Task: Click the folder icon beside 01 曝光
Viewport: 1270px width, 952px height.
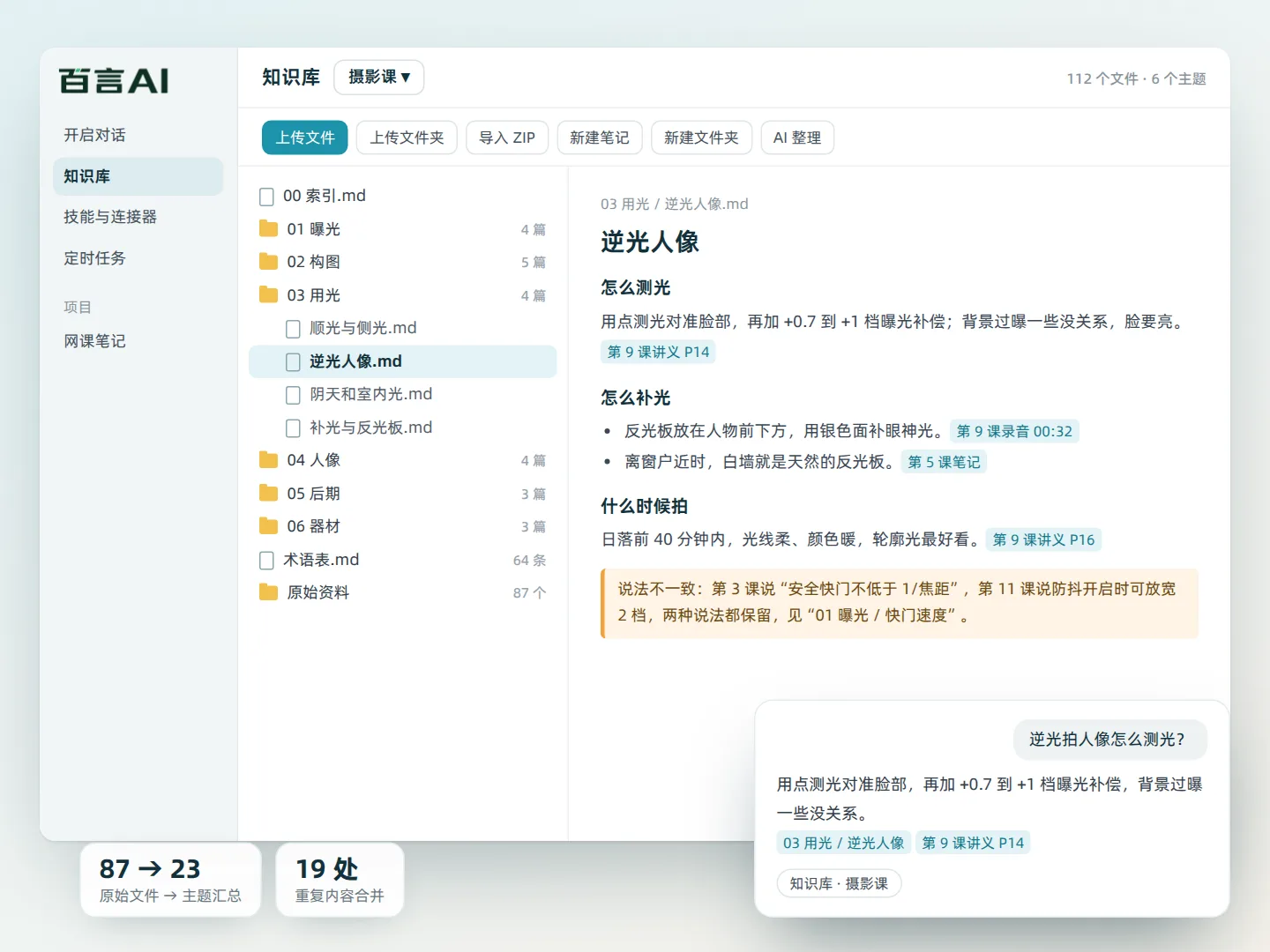Action: 268,229
